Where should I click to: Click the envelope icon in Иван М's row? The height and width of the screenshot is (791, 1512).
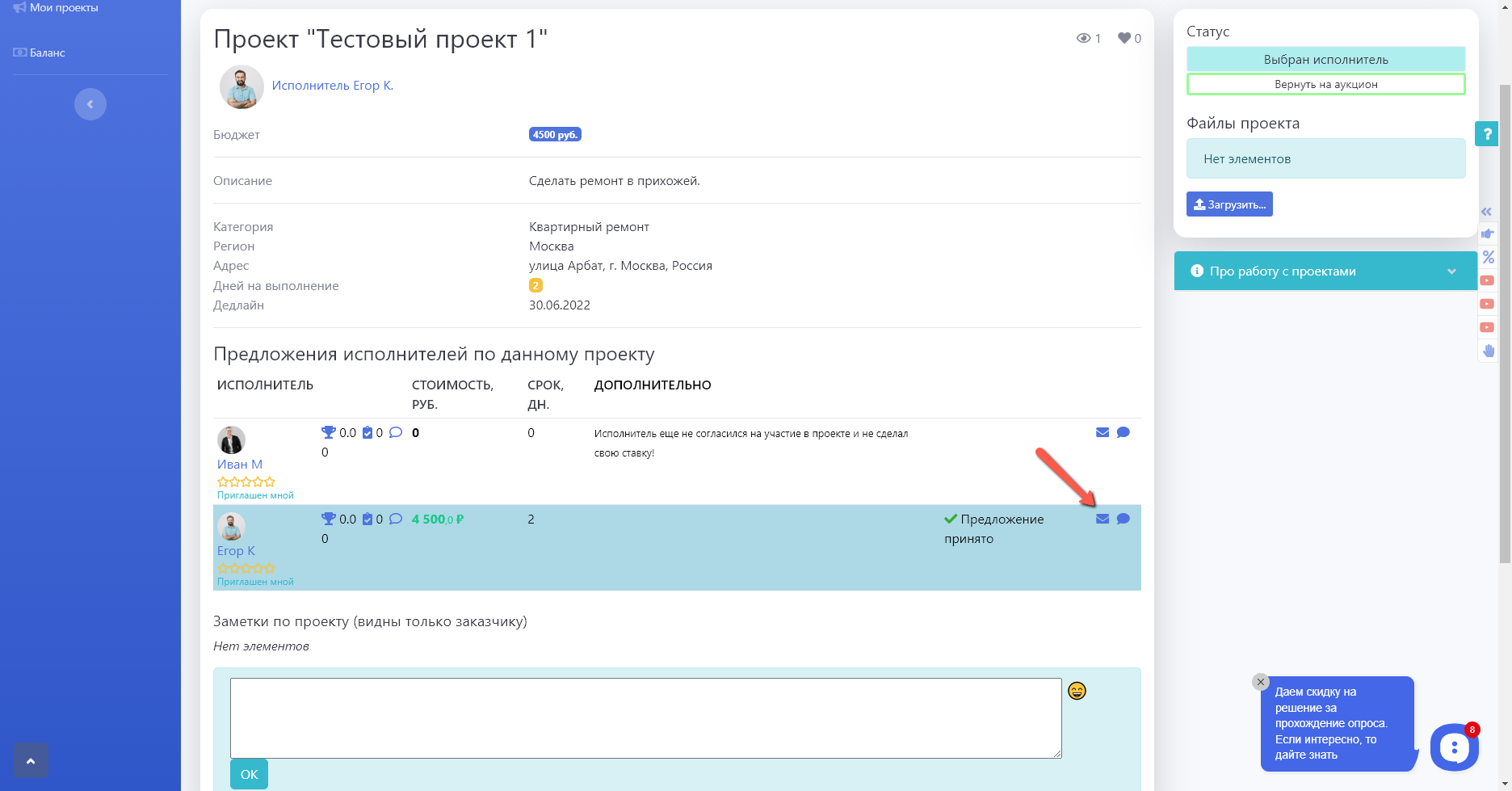pos(1102,432)
